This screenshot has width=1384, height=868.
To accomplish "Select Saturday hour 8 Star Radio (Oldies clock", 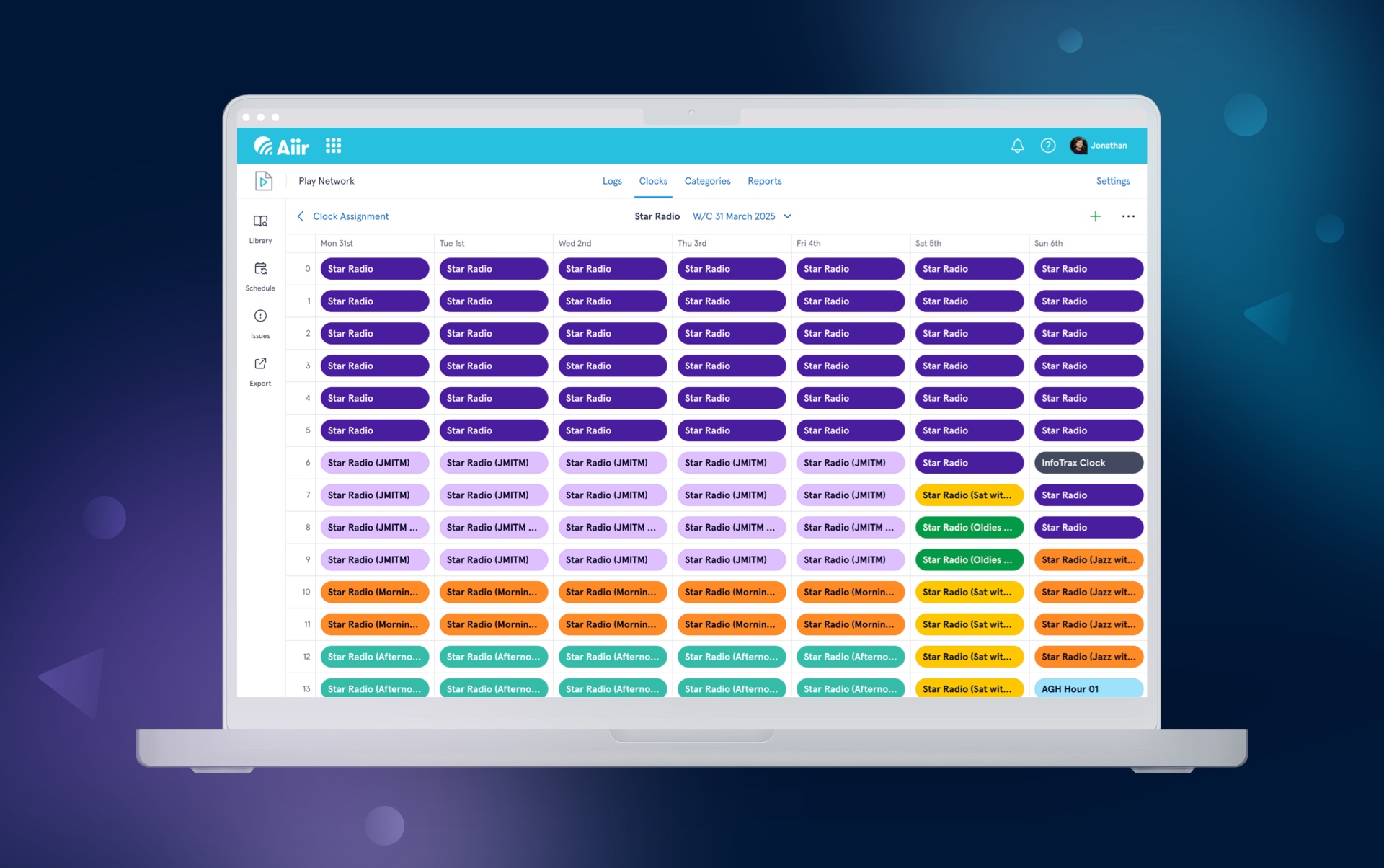I will (x=970, y=528).
